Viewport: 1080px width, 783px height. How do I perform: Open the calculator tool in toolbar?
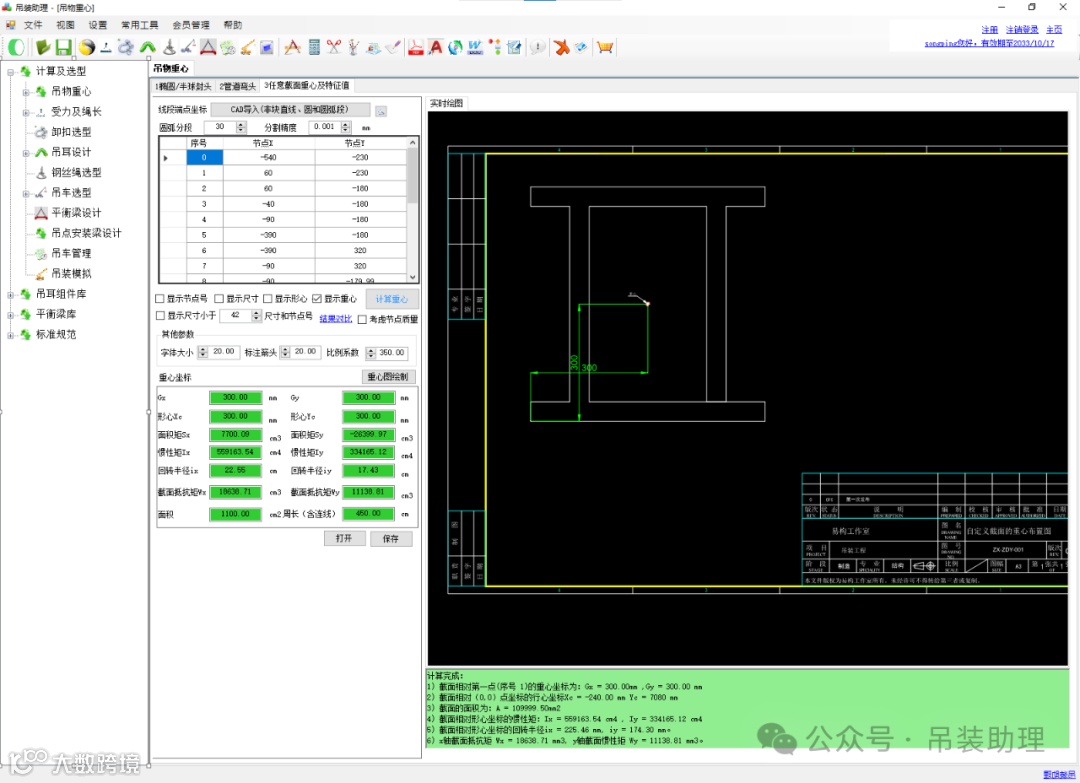(314, 47)
